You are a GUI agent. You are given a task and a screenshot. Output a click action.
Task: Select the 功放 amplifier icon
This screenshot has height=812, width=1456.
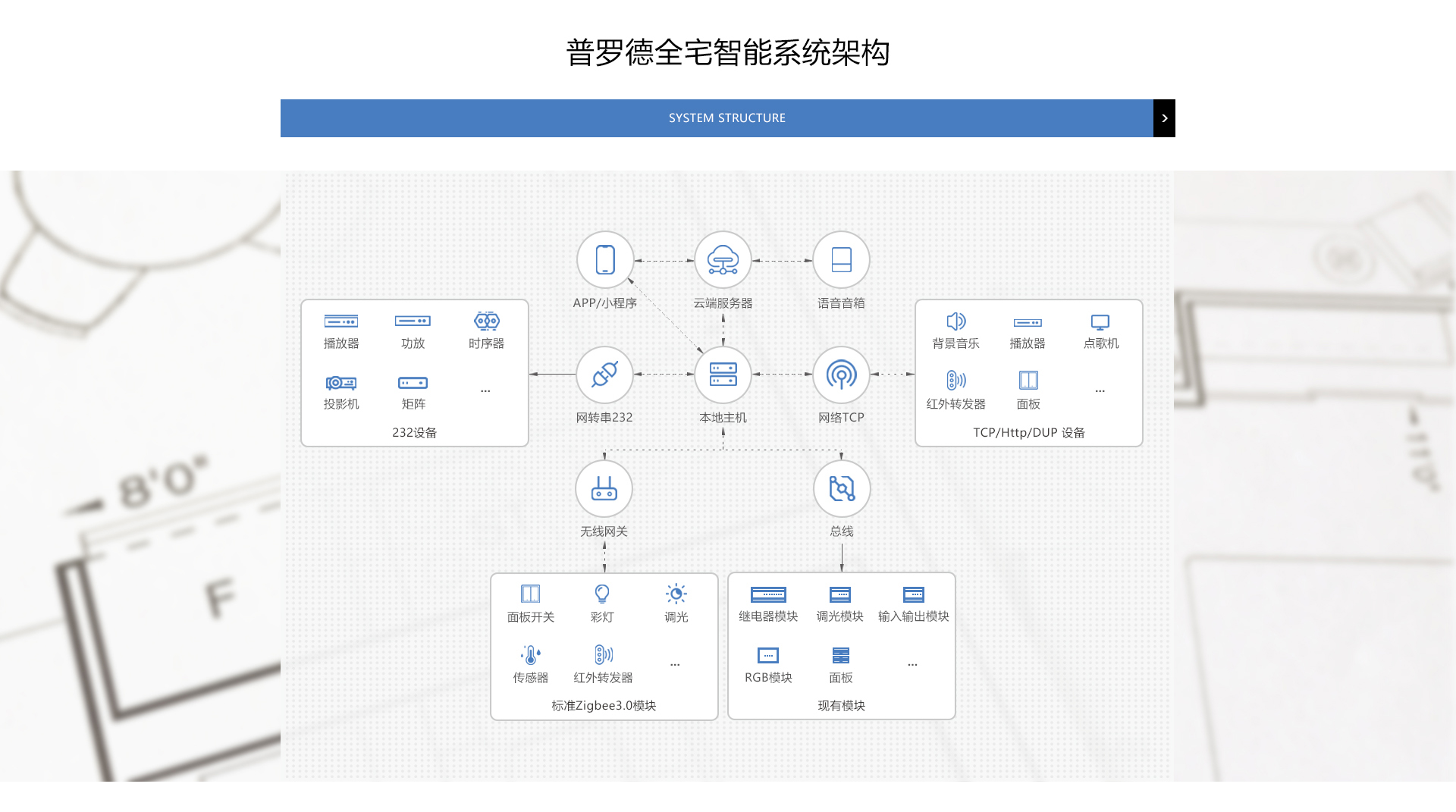(413, 321)
